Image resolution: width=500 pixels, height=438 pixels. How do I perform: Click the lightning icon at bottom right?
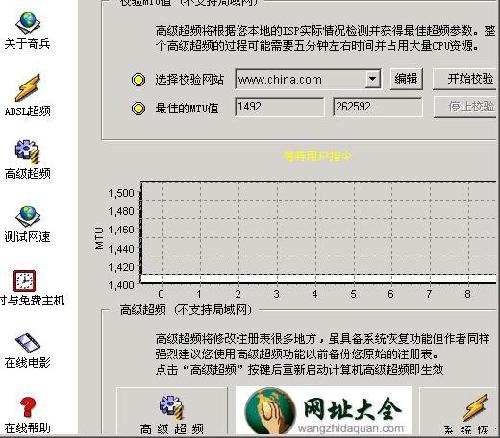click(x=475, y=407)
